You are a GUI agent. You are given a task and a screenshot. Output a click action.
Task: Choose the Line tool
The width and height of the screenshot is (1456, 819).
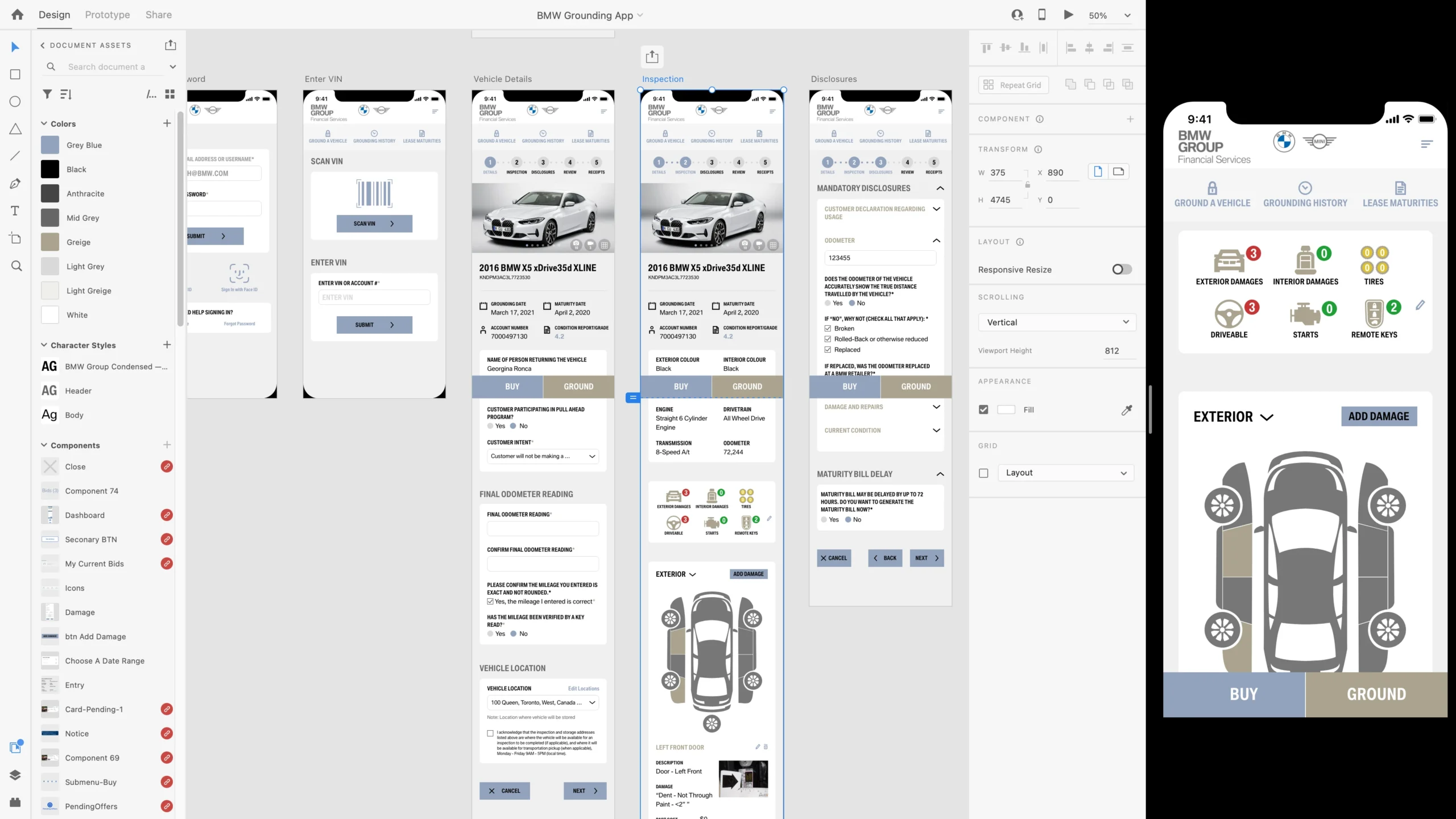(x=15, y=156)
